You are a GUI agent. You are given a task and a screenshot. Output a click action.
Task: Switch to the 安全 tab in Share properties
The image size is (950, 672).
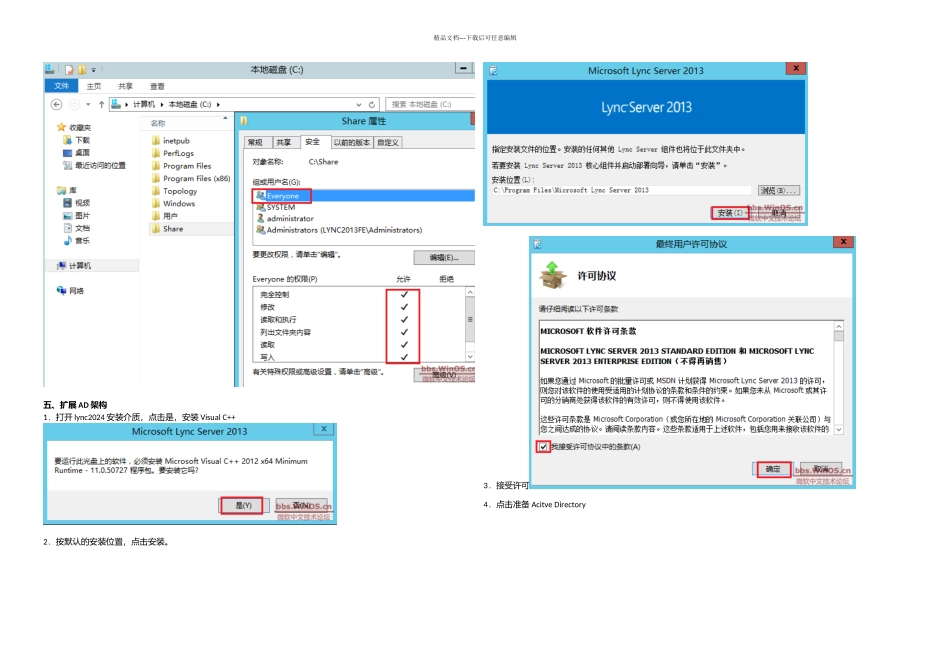coord(313,142)
